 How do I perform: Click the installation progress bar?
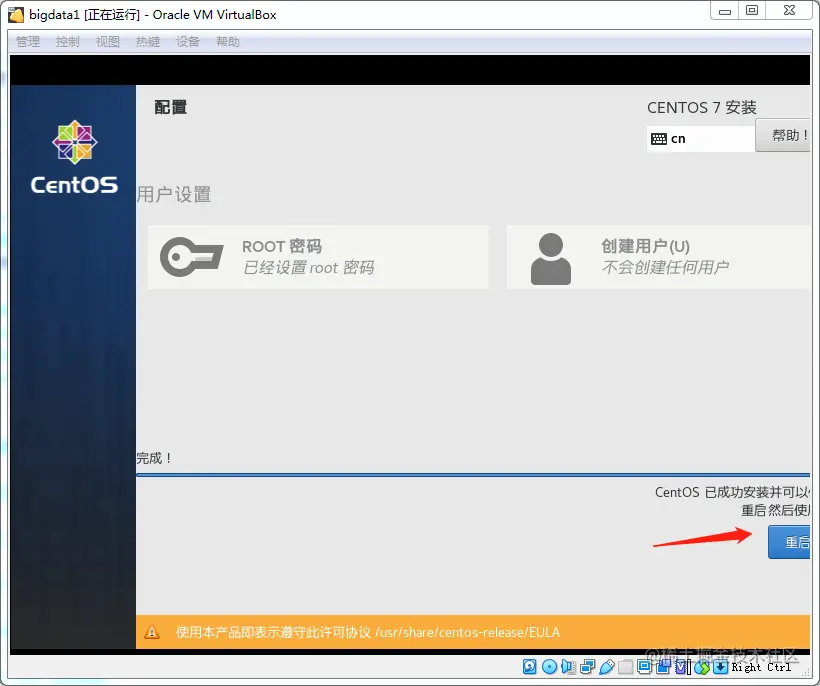point(473,475)
